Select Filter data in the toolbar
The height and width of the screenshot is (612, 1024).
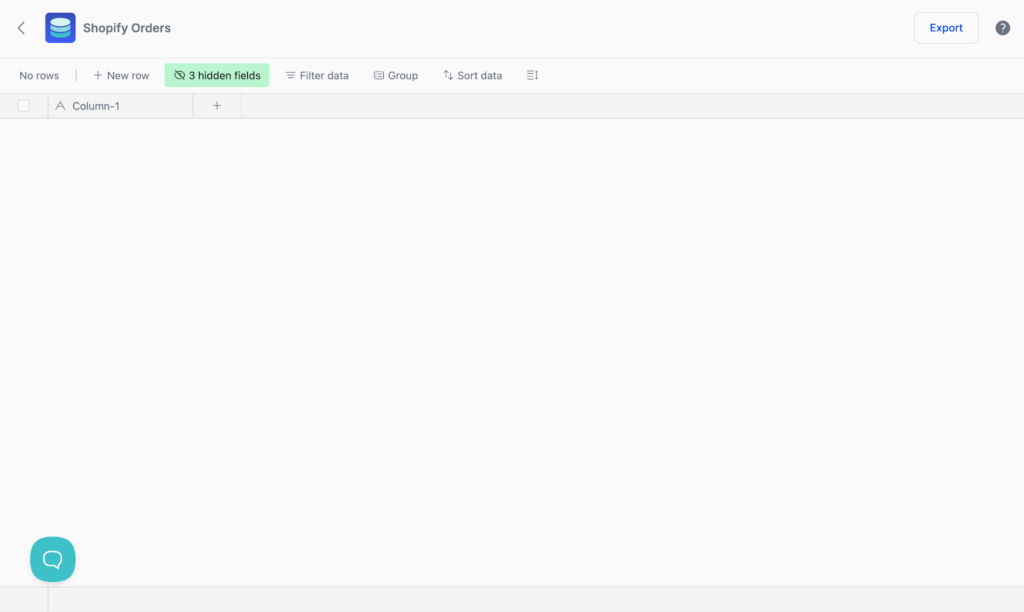click(x=317, y=75)
